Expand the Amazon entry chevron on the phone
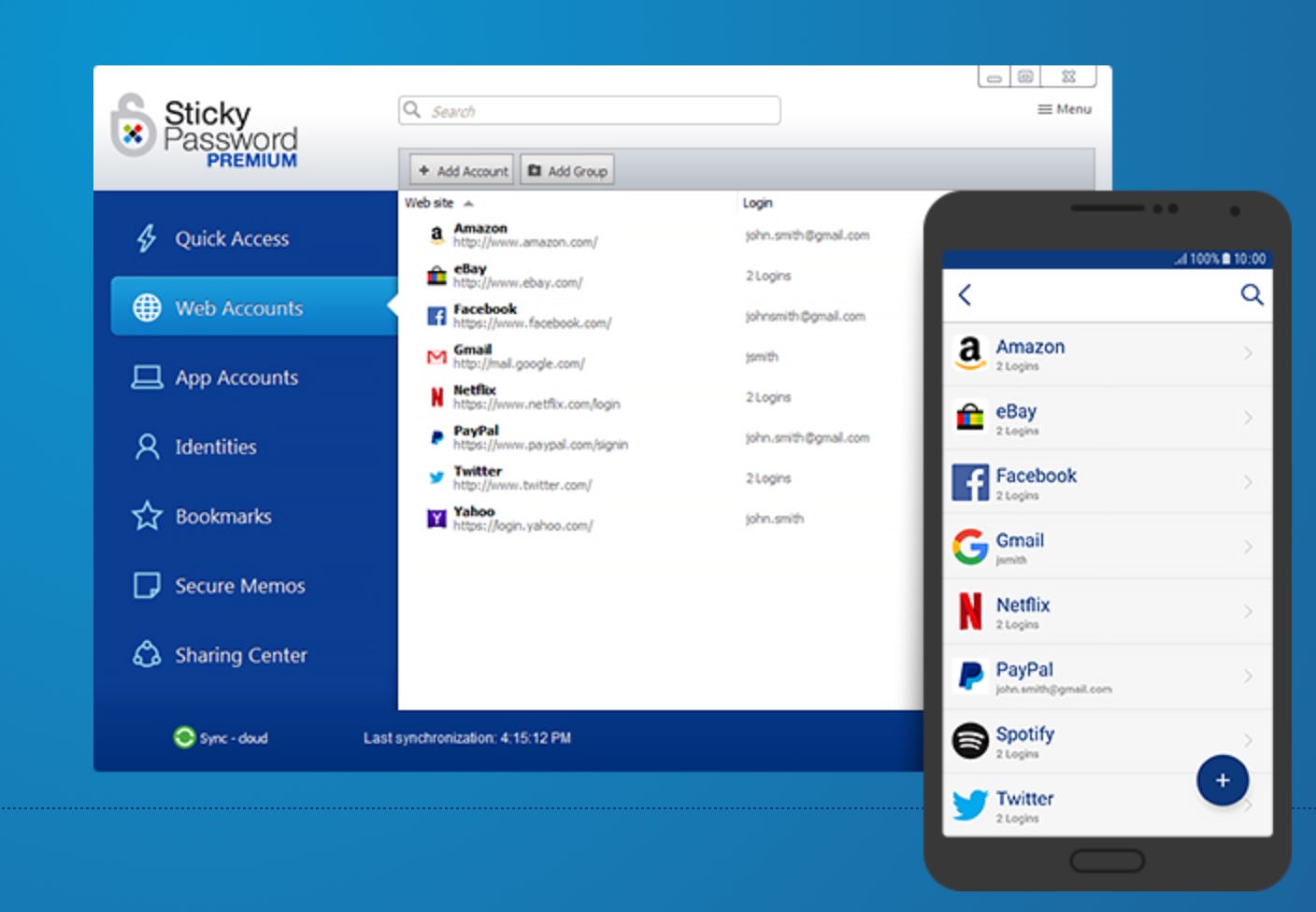Screen dimensions: 1316x912 click(x=1251, y=354)
